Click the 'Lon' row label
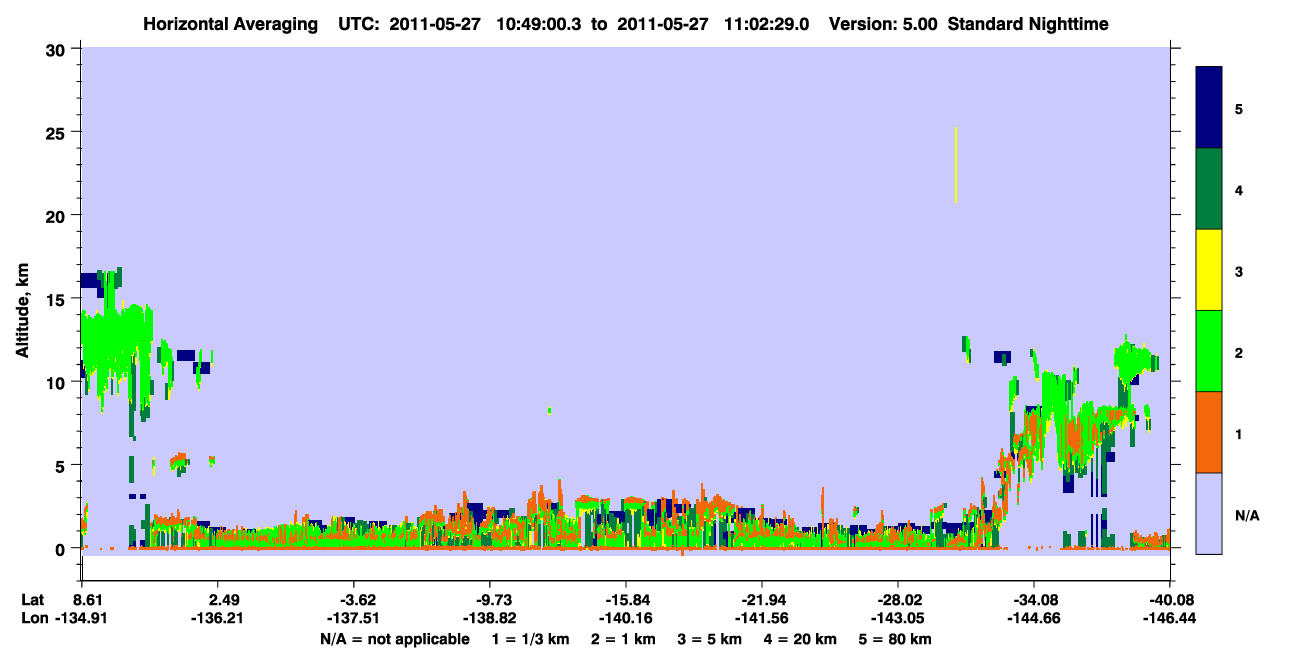 point(34,618)
